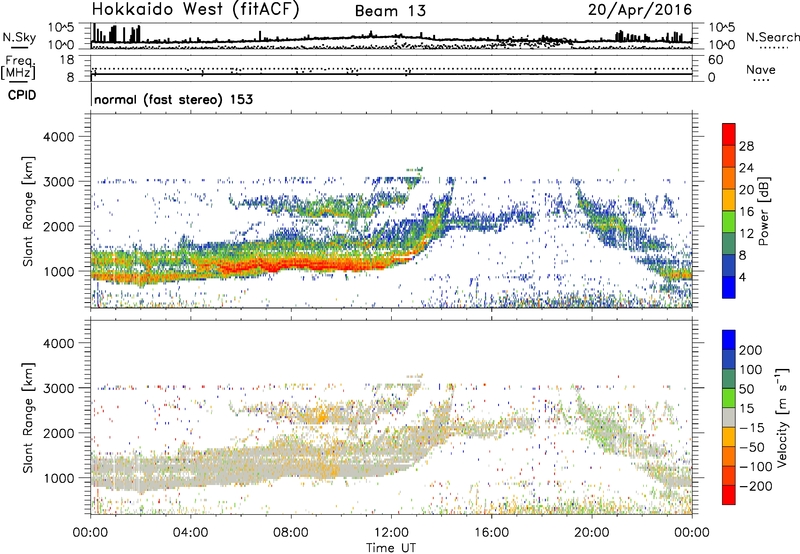Click the sky noise trace in top panel
This screenshot has width=800, height=554.
(x=391, y=37)
